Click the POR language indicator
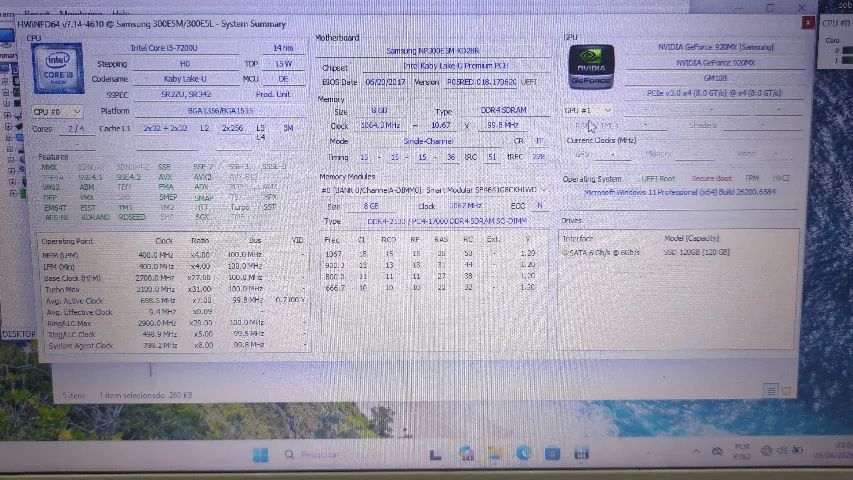The height and width of the screenshot is (480, 853). [x=742, y=451]
